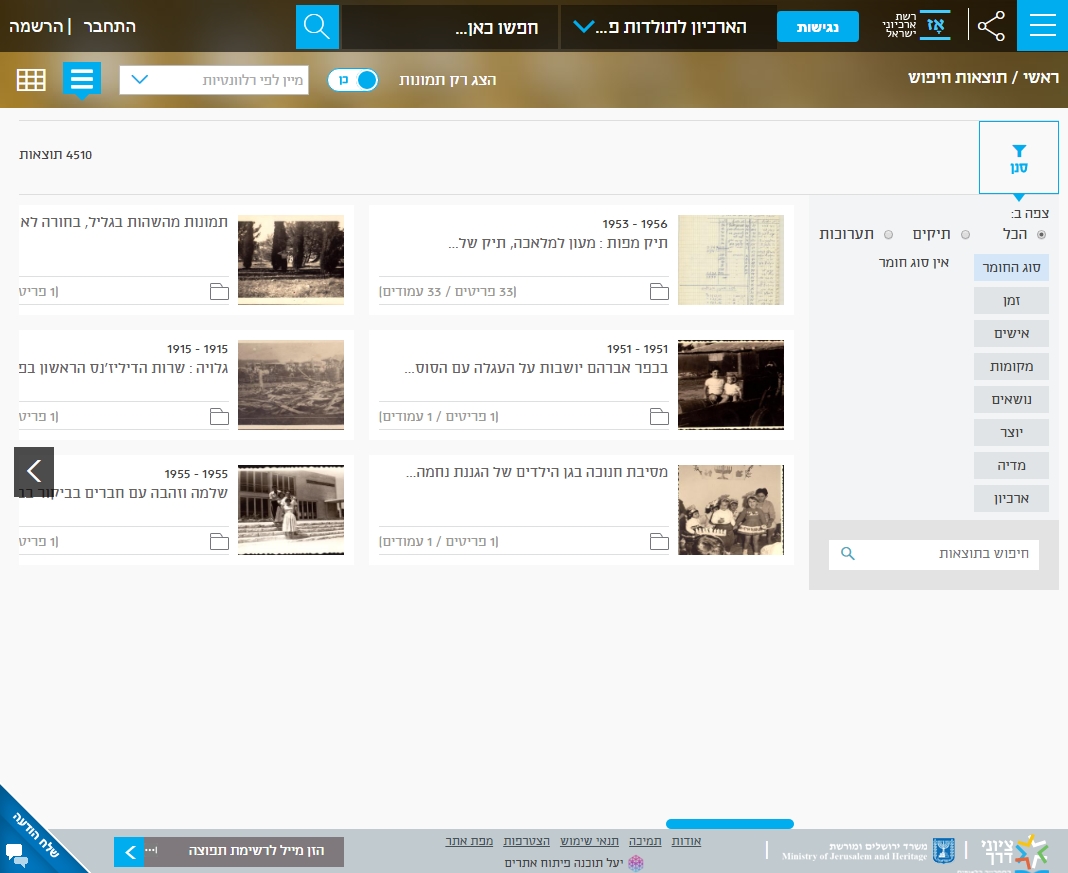Click folder icon on תמונות מהשהות בגליל card
Viewport: 1068px width, 873px height.
pyautogui.click(x=219, y=291)
